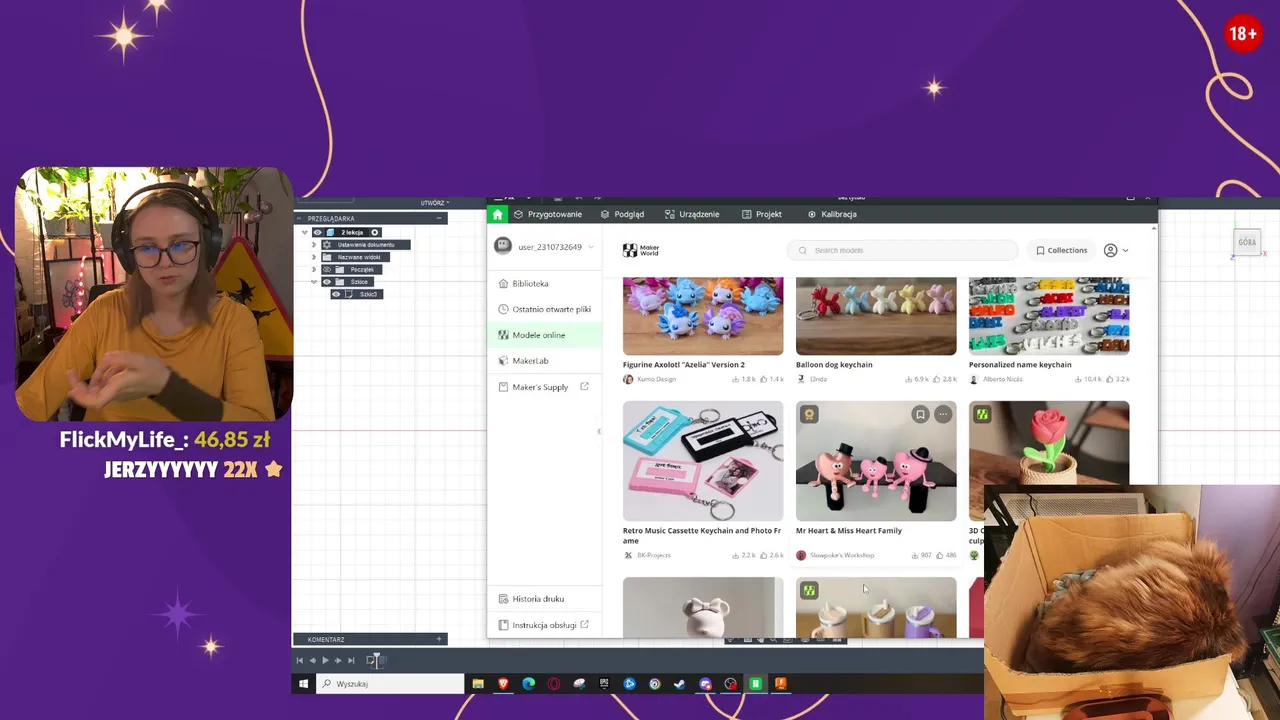Open the profile avatar menu
Screen dimensions: 1280x720
pos(1115,250)
